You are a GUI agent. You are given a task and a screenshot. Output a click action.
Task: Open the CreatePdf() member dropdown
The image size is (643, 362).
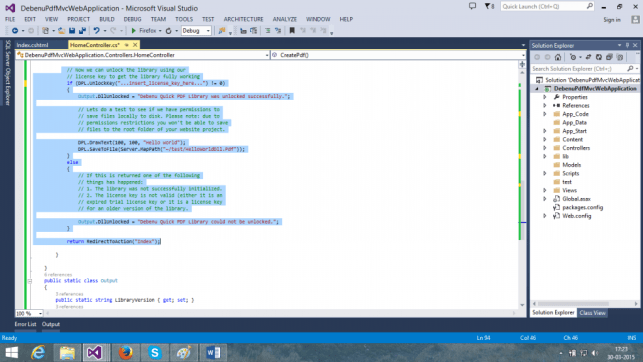click(398, 55)
